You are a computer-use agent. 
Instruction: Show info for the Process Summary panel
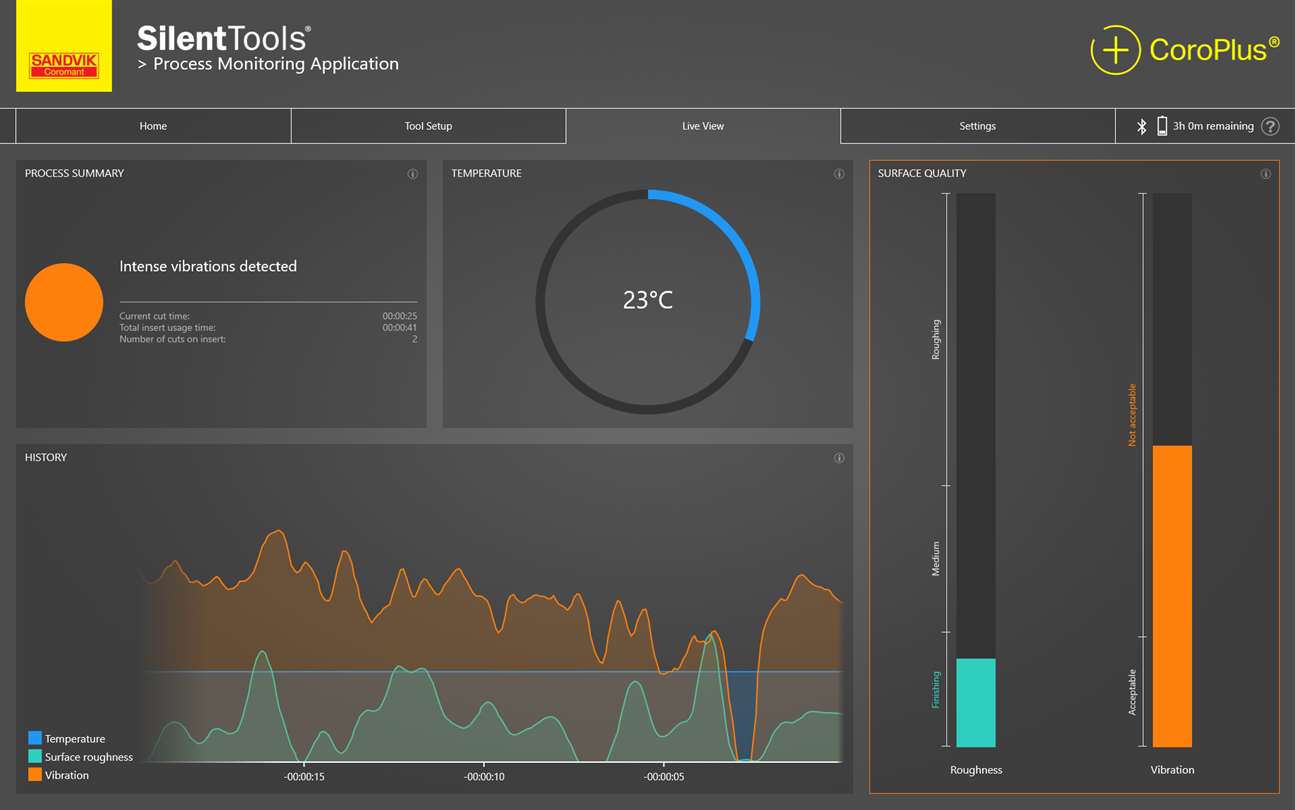412,174
